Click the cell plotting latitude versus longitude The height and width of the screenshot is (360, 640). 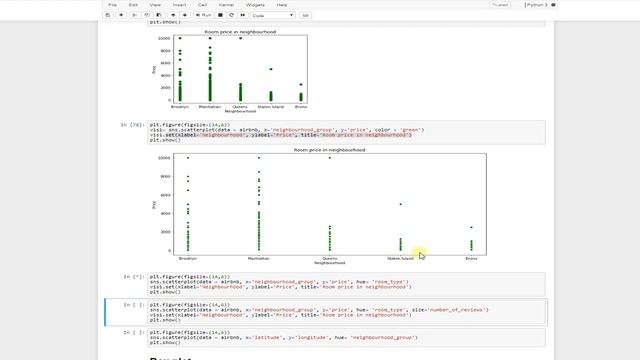346,338
